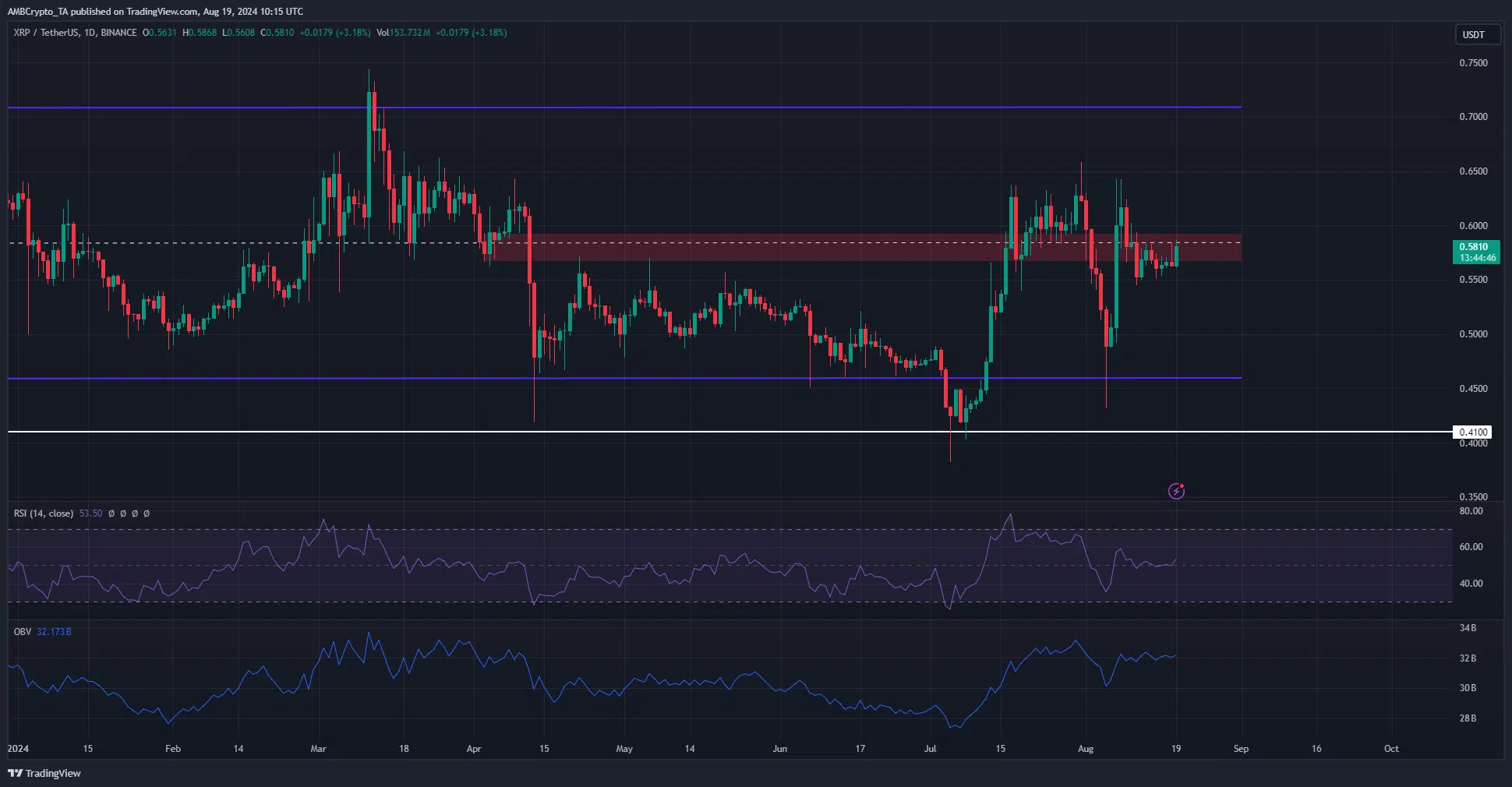Viewport: 1512px width, 787px height.
Task: Click the 0.5500 price axis label
Action: tap(1473, 280)
